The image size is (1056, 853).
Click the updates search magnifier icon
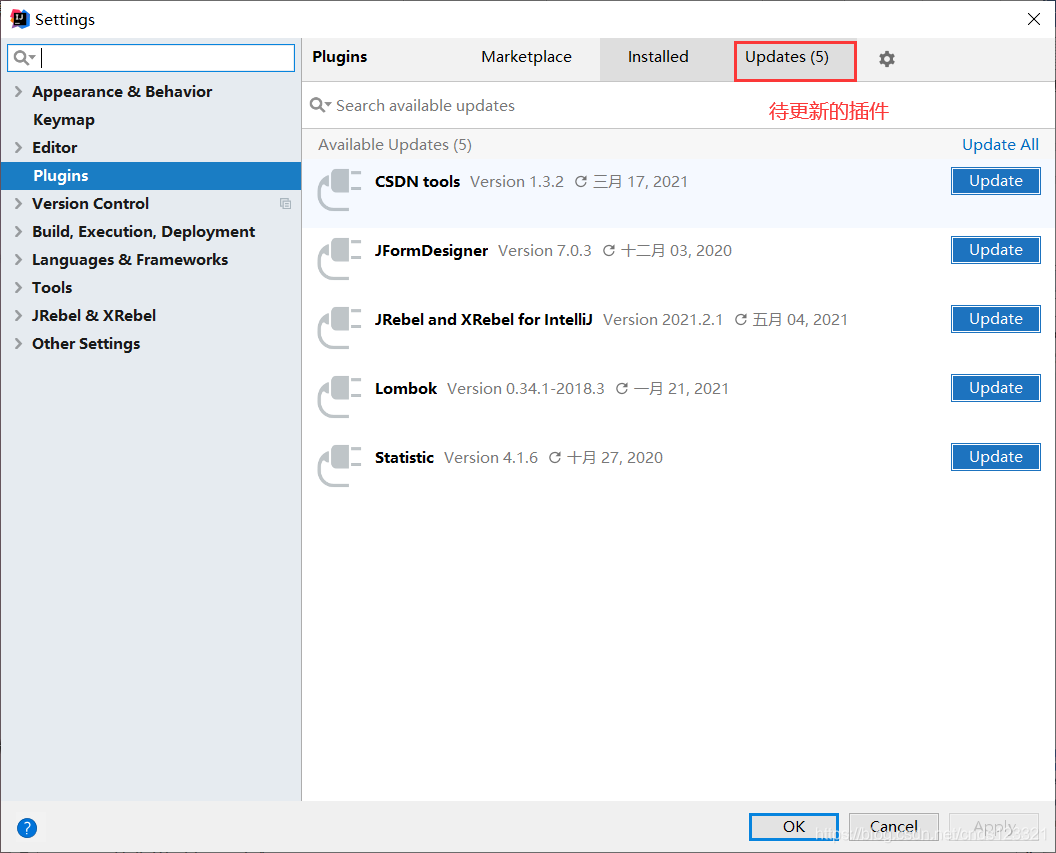point(320,105)
